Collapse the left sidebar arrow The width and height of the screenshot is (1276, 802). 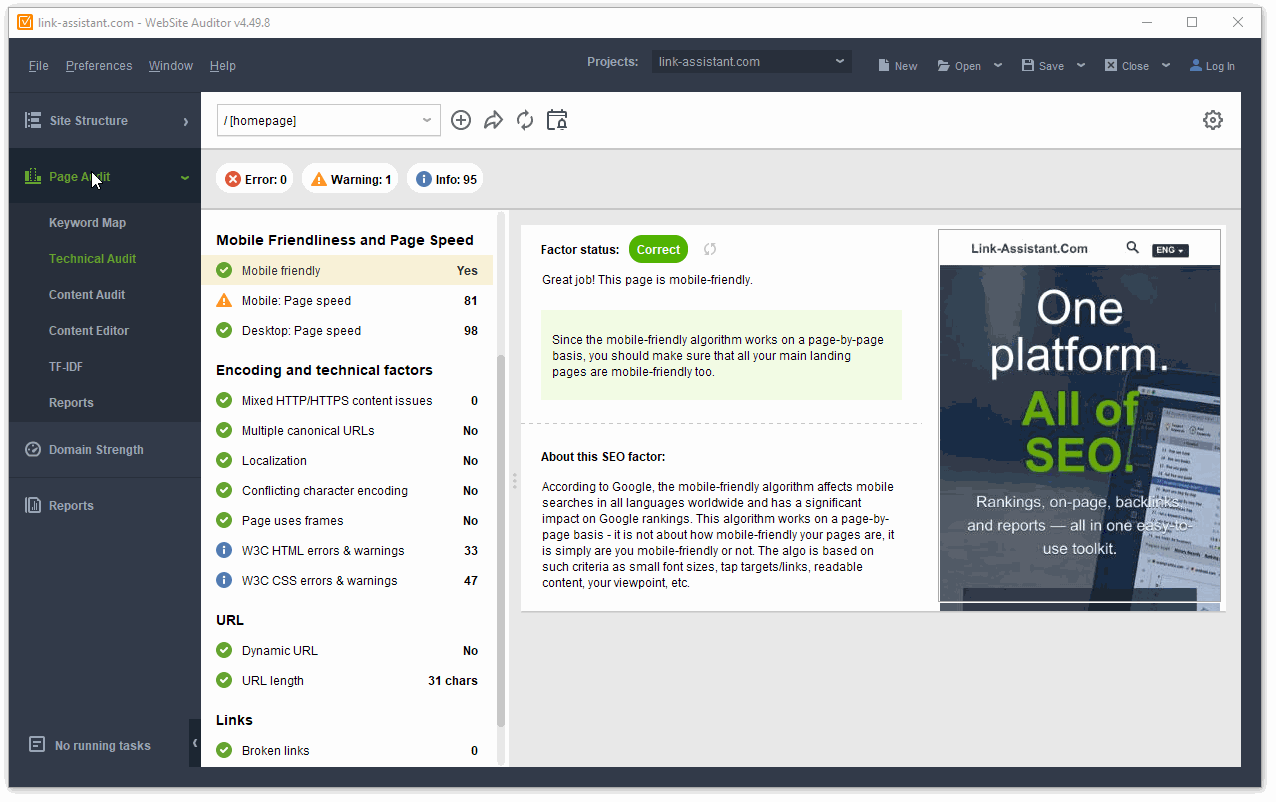[x=195, y=743]
